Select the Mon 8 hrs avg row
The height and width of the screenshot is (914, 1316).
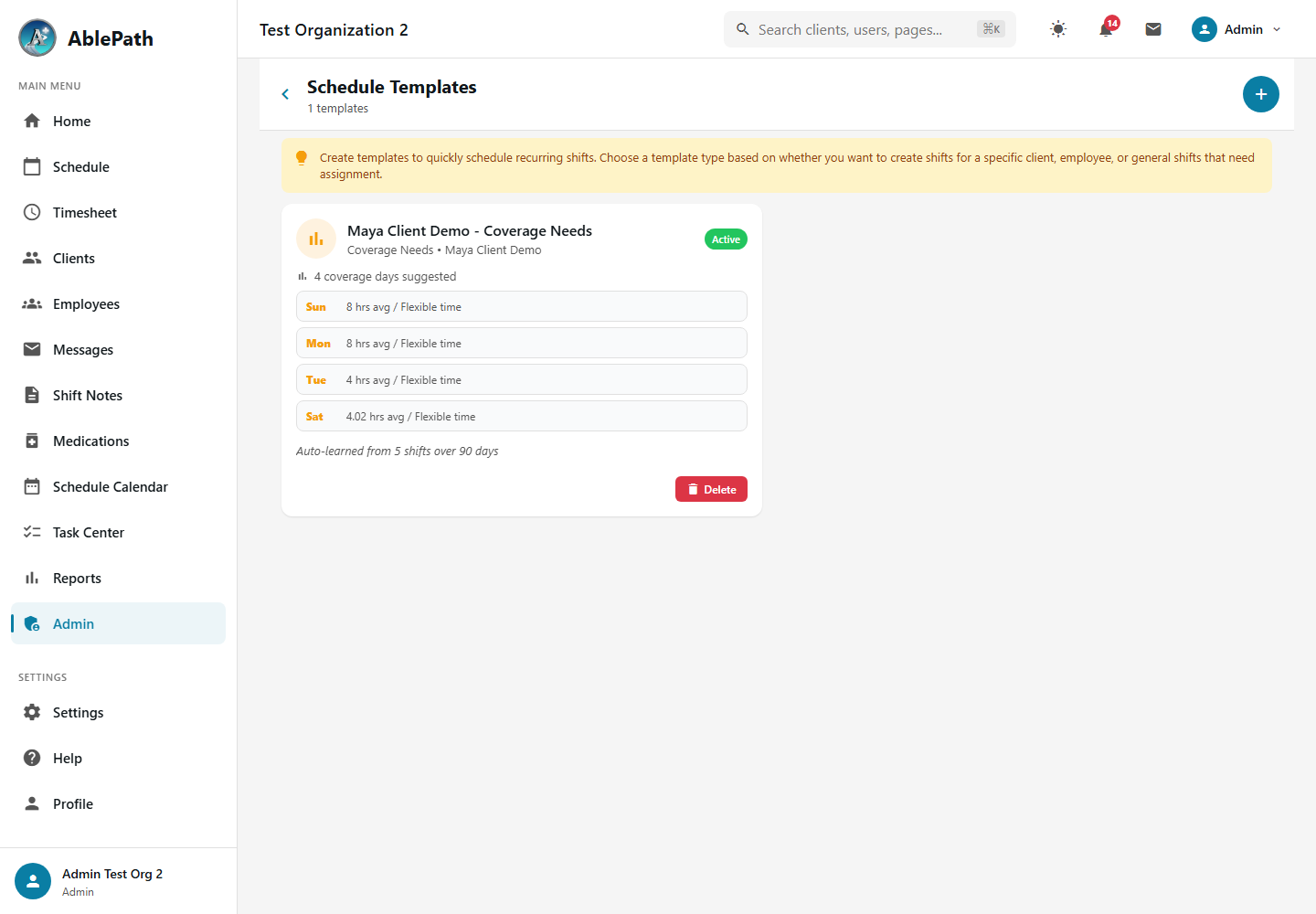coord(522,343)
